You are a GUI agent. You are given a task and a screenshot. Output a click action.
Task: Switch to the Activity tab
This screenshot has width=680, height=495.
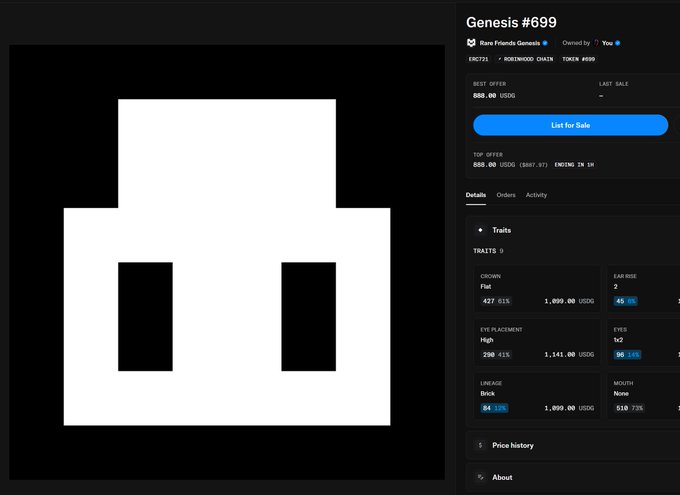click(536, 195)
